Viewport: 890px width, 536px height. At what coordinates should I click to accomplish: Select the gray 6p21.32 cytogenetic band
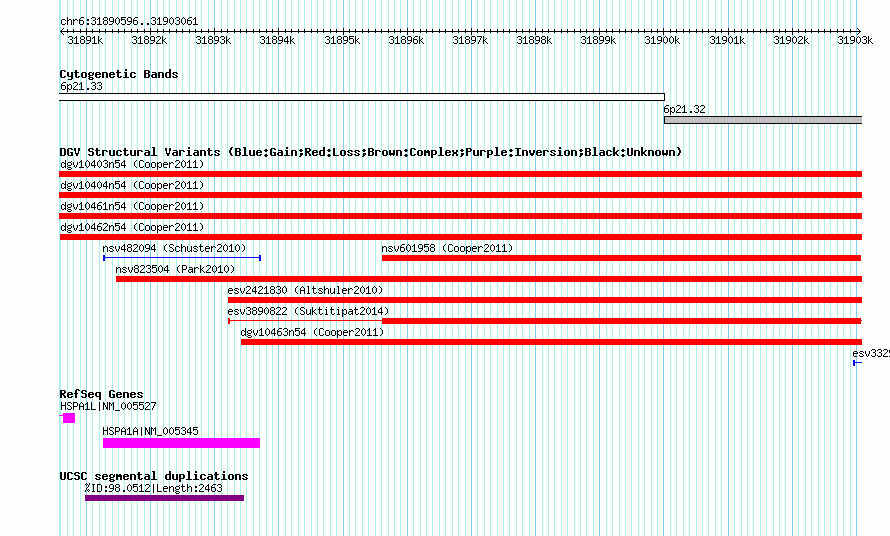tap(763, 120)
